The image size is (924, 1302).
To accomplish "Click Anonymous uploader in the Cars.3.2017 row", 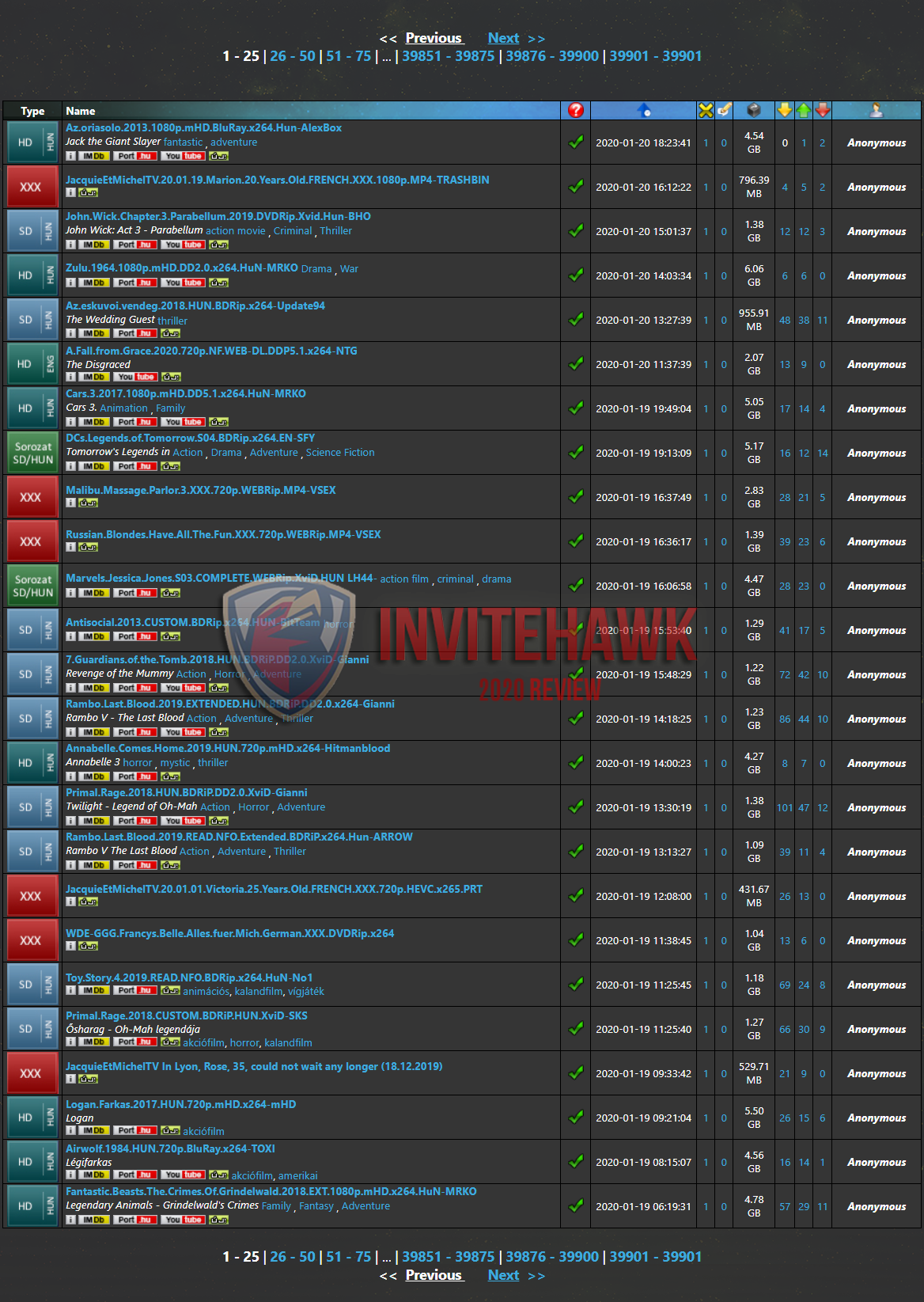I will [x=877, y=409].
